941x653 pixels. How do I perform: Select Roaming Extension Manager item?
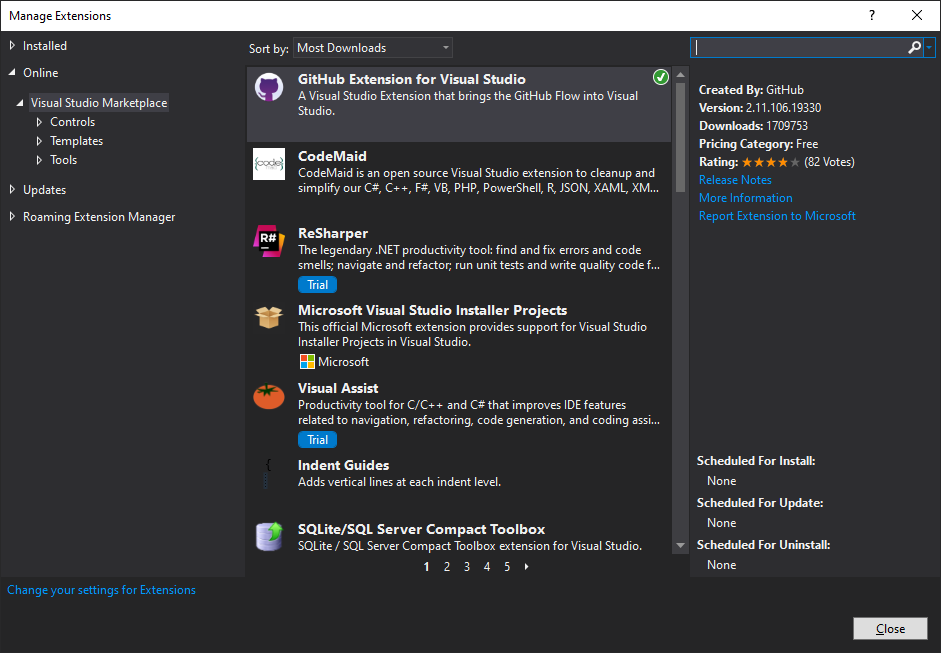tap(99, 217)
